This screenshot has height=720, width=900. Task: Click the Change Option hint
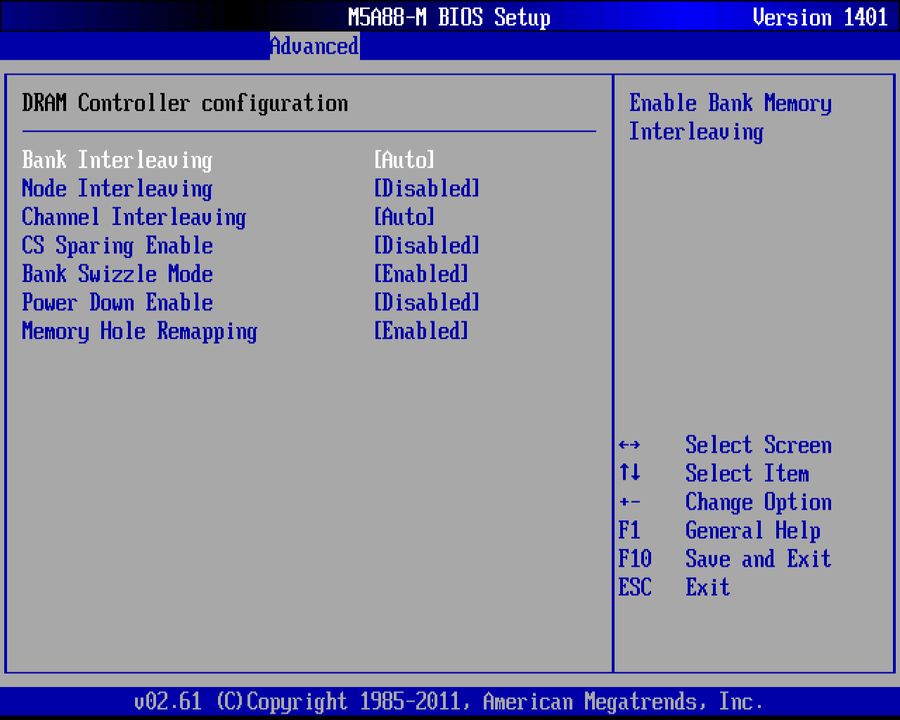pyautogui.click(x=758, y=502)
